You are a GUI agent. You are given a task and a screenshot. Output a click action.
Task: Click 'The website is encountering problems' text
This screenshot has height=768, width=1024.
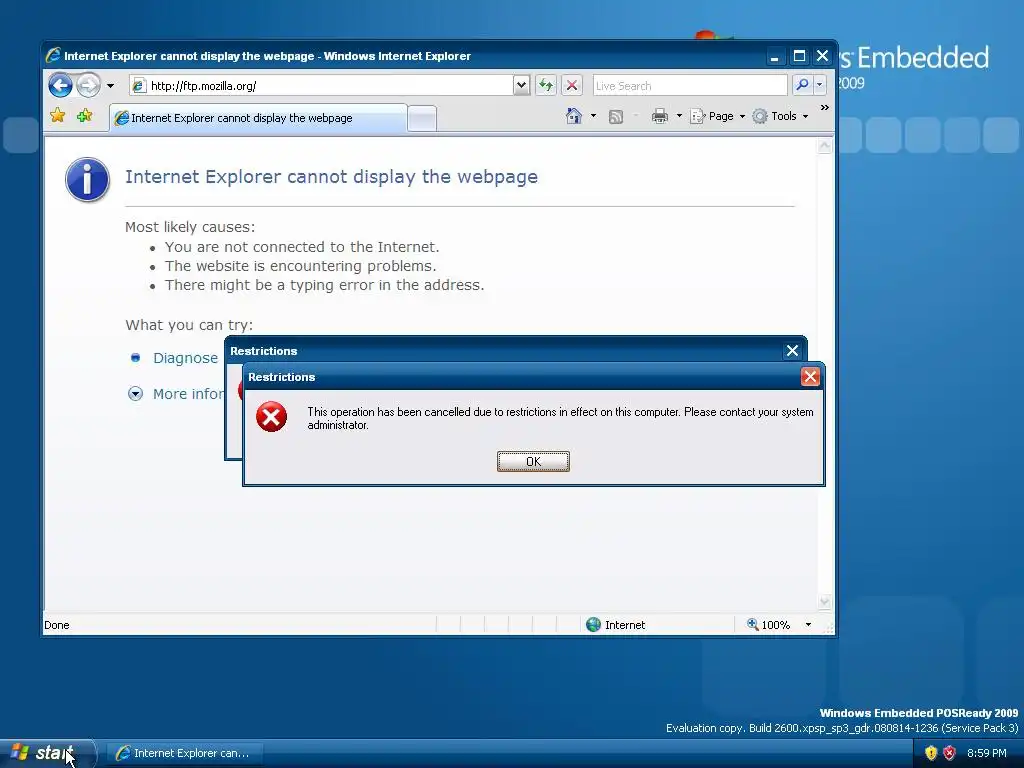pos(300,266)
